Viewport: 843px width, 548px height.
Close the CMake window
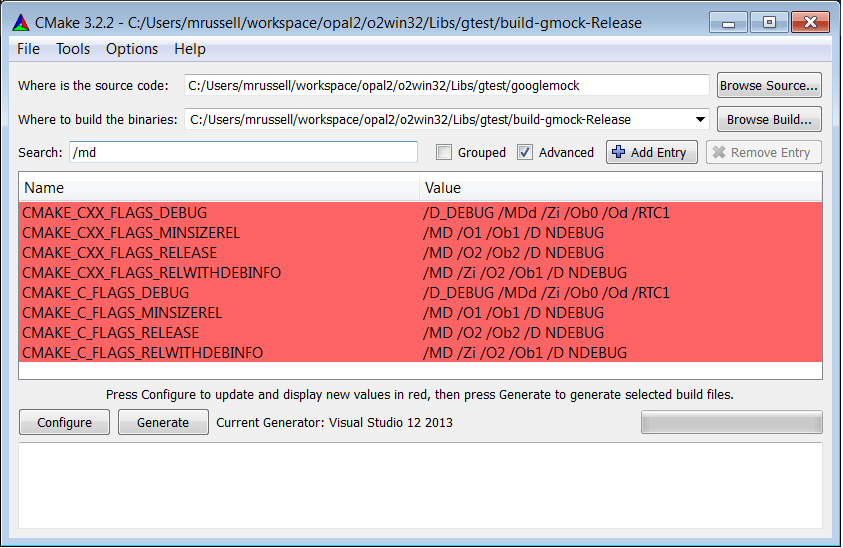[x=810, y=23]
